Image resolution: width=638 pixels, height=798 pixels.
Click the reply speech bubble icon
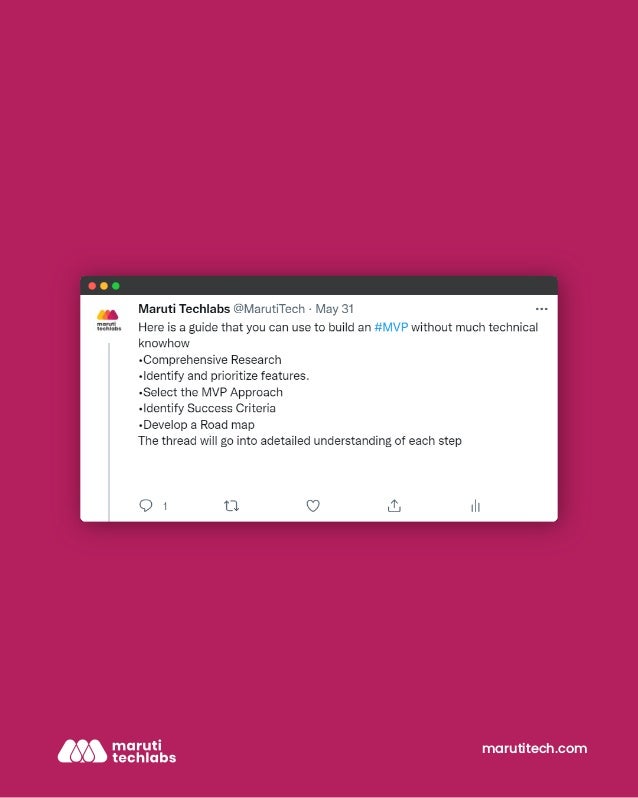coord(146,505)
